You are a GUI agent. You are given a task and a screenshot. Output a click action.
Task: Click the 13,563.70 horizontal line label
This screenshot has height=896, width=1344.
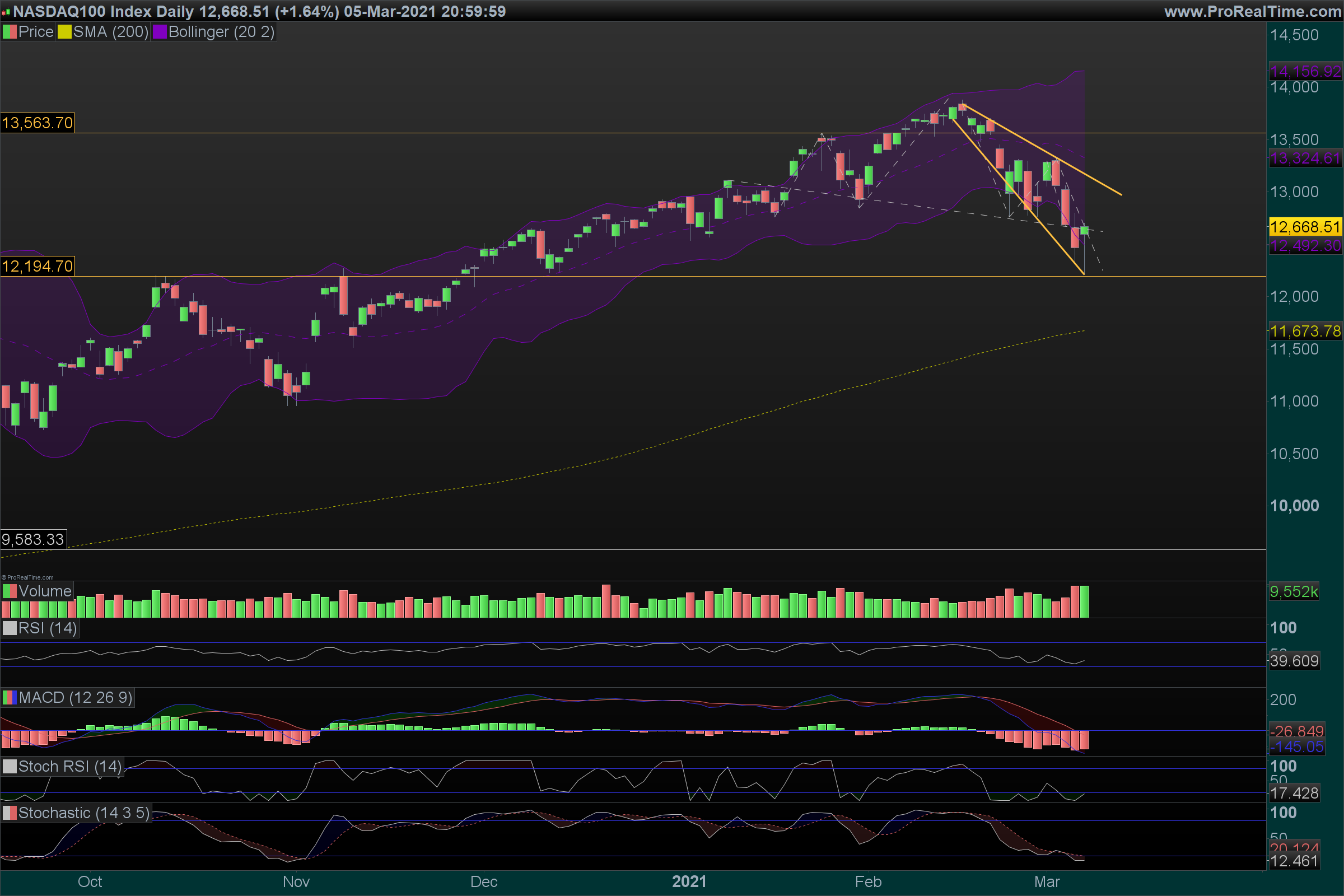pos(37,123)
